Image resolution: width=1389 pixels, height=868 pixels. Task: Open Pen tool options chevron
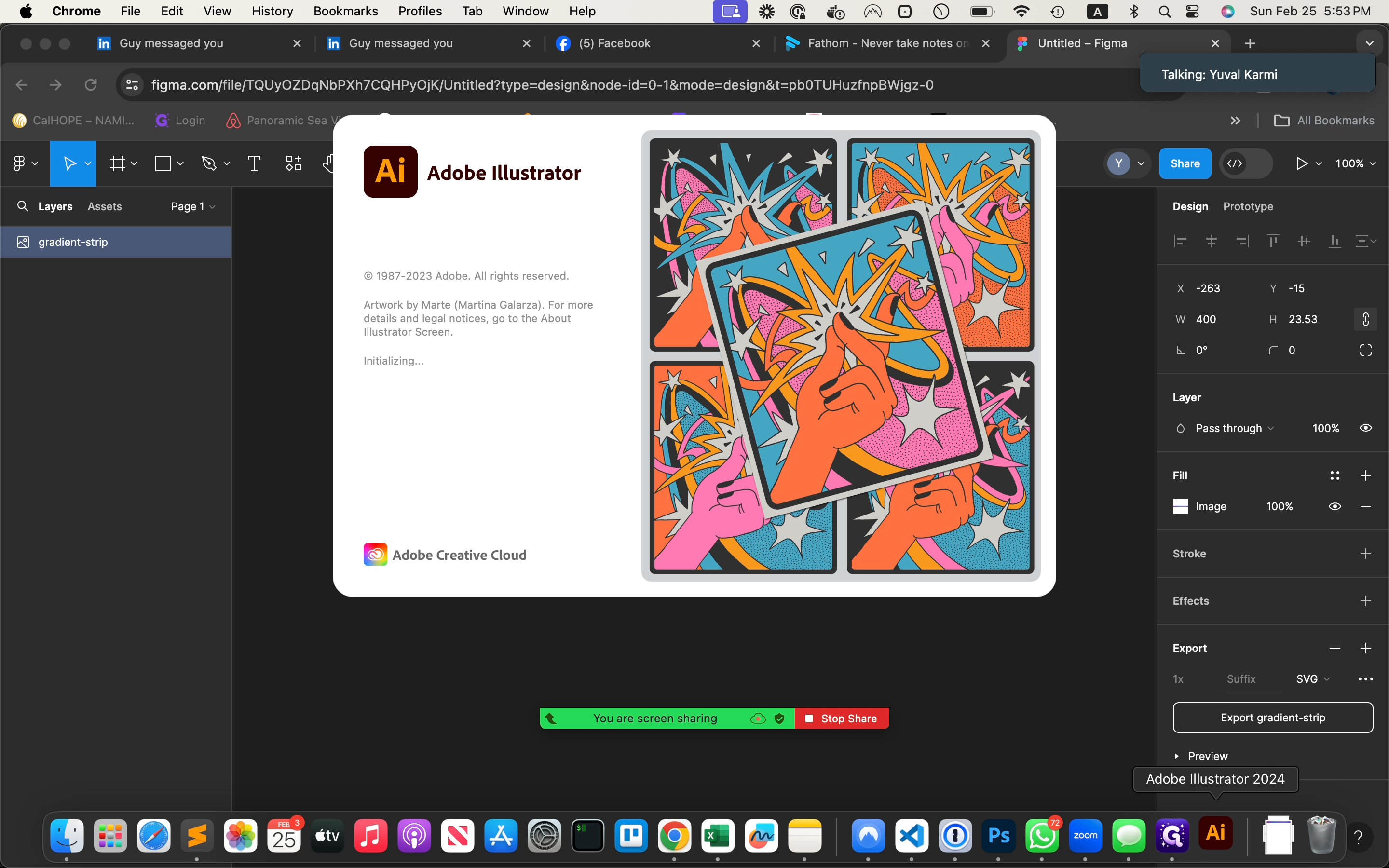[226, 163]
